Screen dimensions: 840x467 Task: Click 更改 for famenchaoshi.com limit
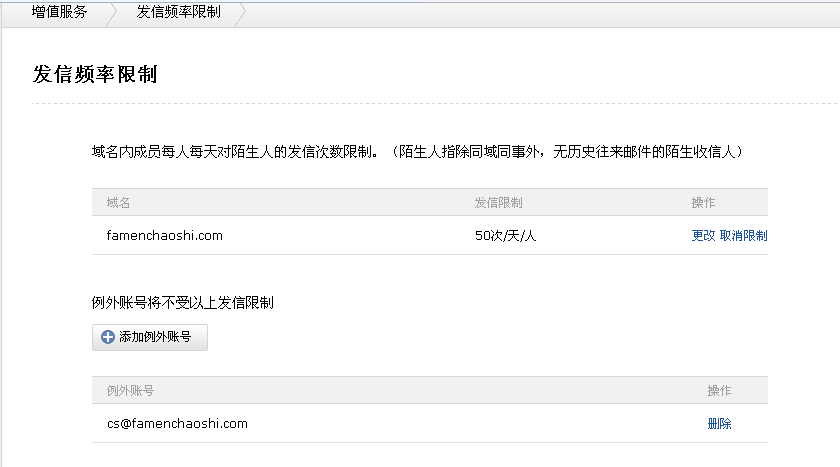703,236
